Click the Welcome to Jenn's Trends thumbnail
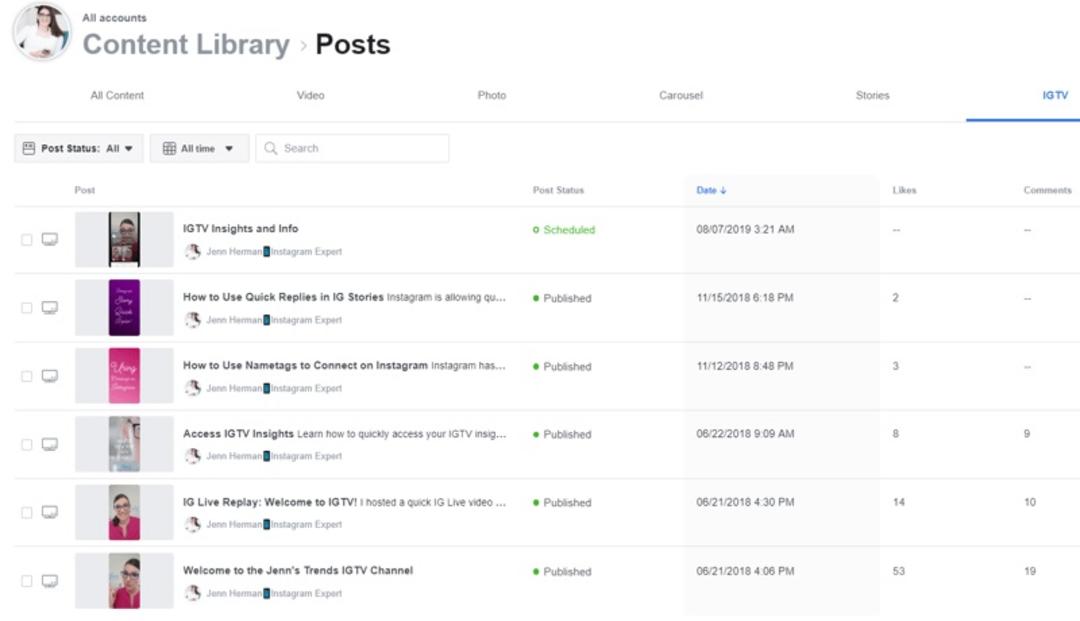 pyautogui.click(x=124, y=581)
